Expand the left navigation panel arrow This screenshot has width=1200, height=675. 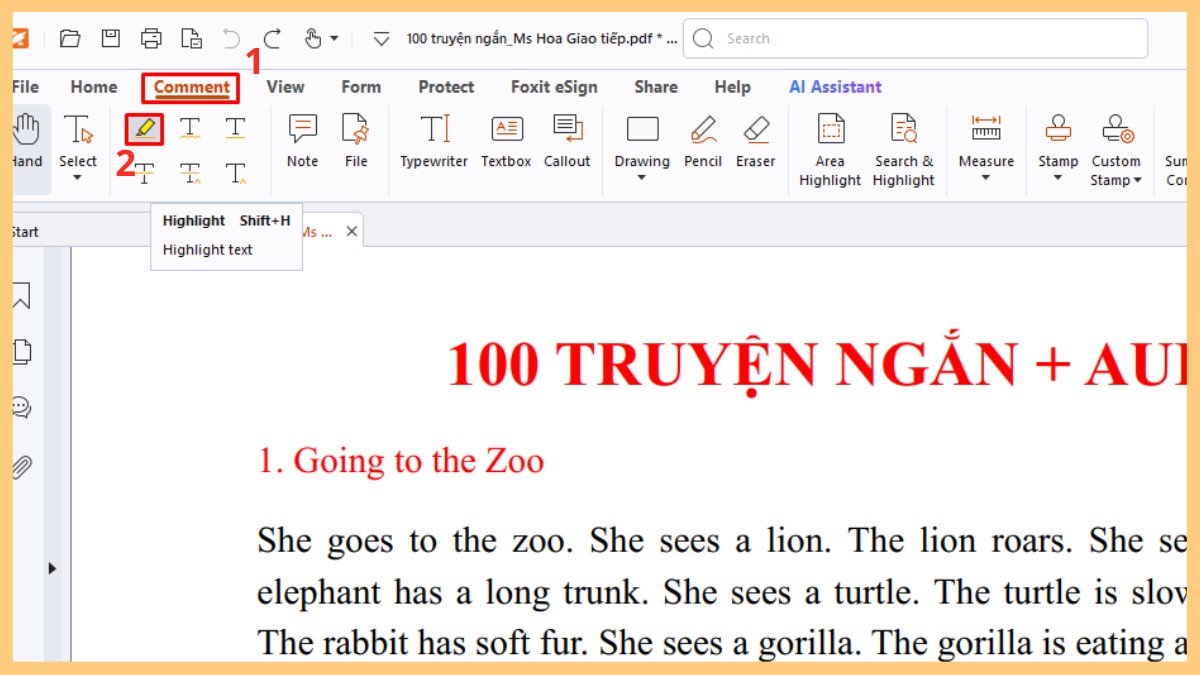[52, 568]
